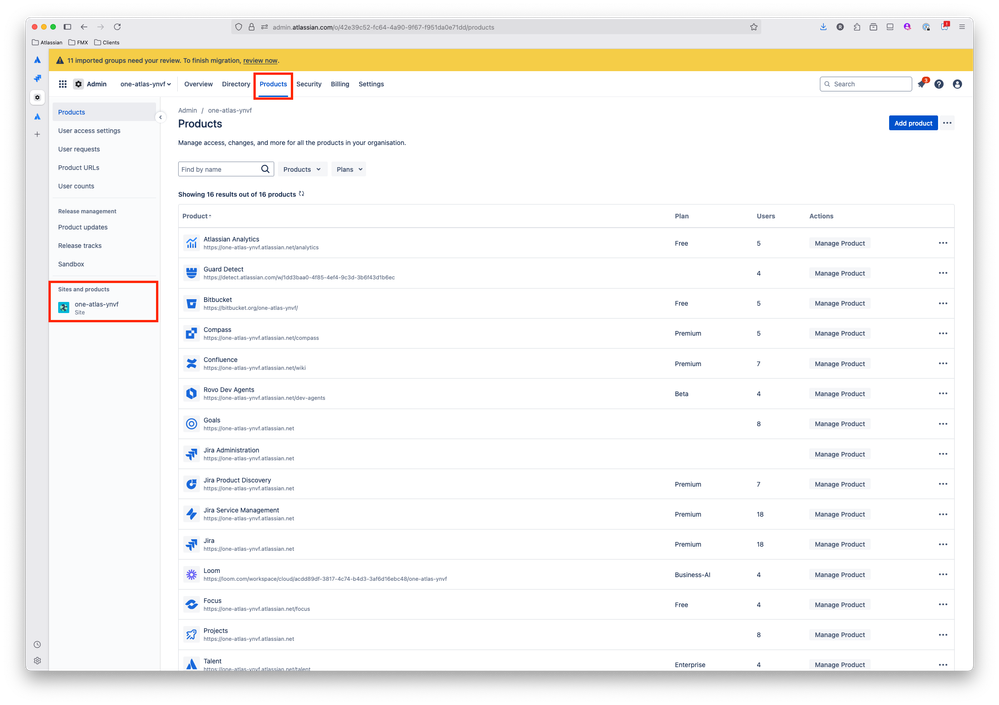Open the app switcher grid icon
Image resolution: width=999 pixels, height=705 pixels.
click(x=62, y=84)
